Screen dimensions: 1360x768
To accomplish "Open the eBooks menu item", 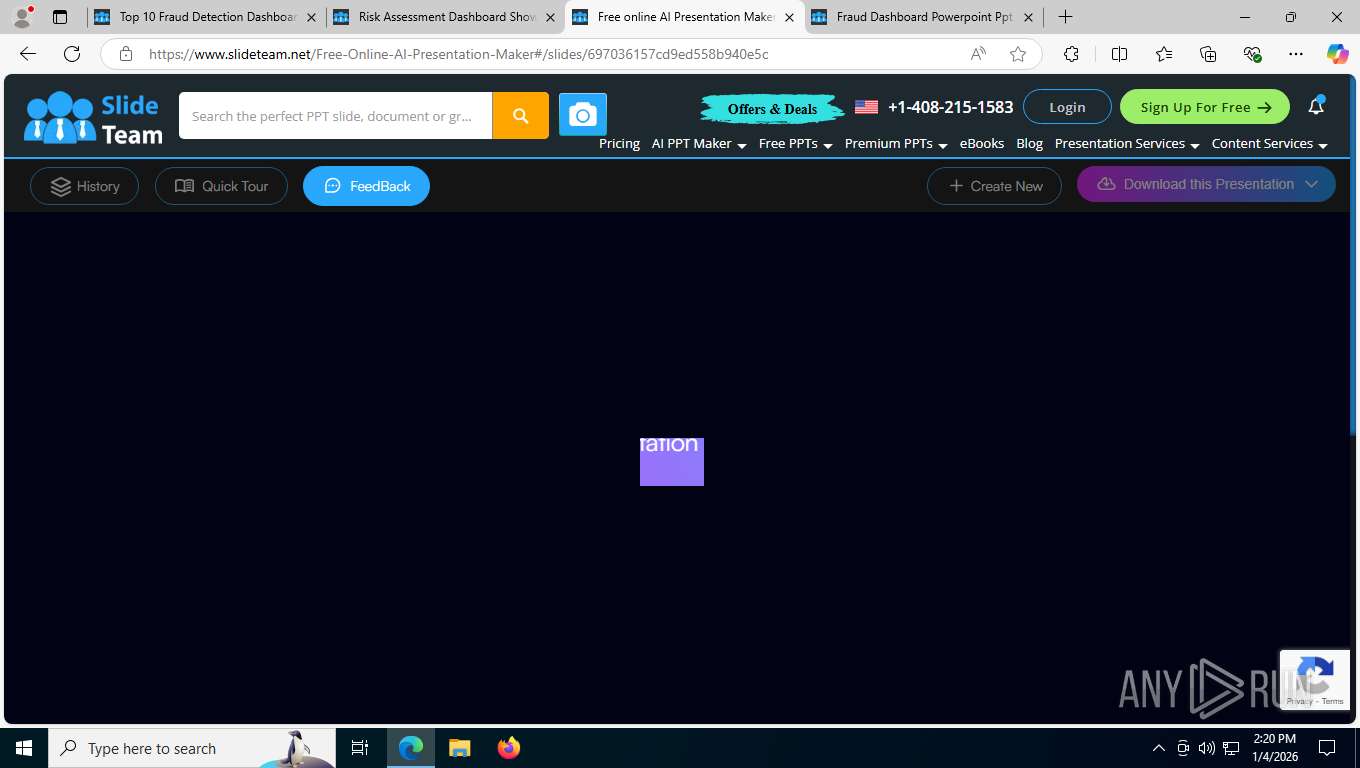I will [x=982, y=143].
